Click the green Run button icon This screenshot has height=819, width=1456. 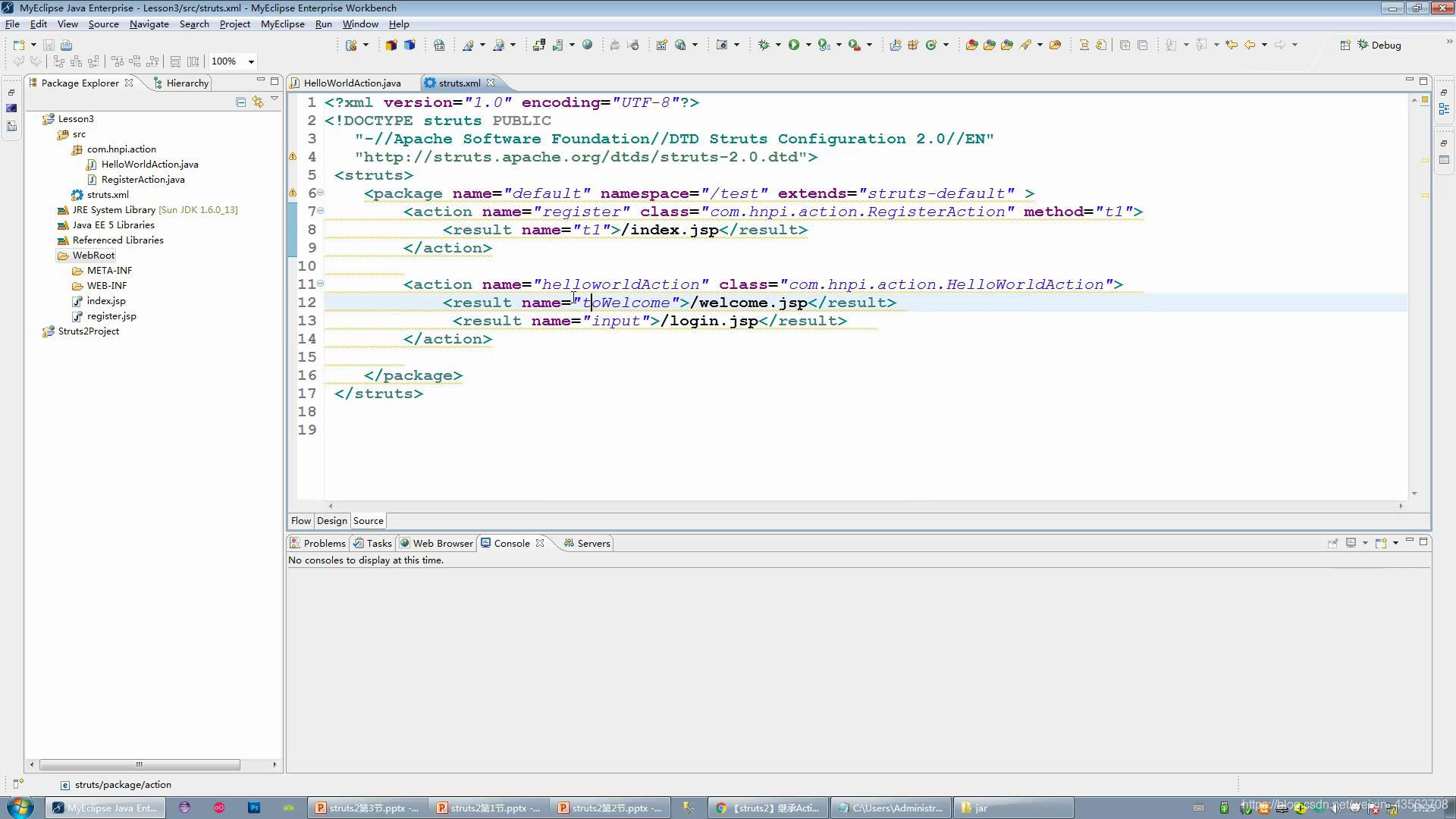793,45
